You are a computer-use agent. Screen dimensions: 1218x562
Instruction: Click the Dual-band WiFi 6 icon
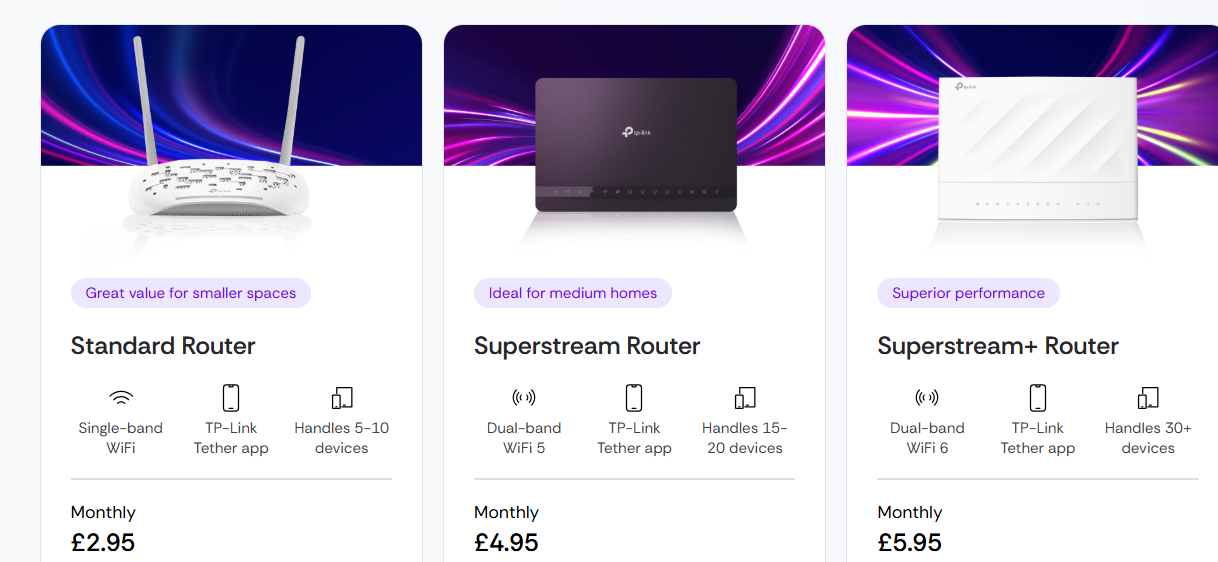coord(927,398)
